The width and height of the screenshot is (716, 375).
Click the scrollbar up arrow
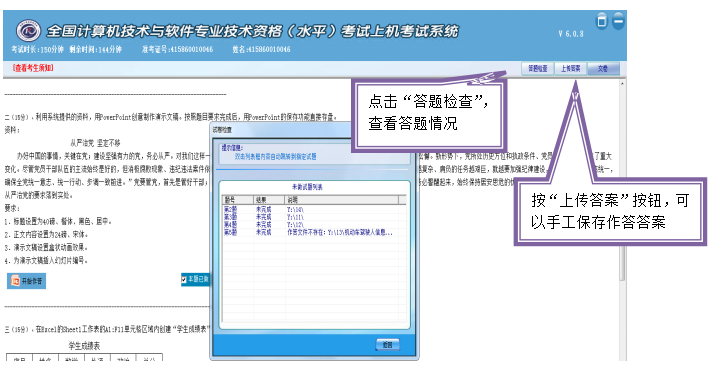point(622,84)
